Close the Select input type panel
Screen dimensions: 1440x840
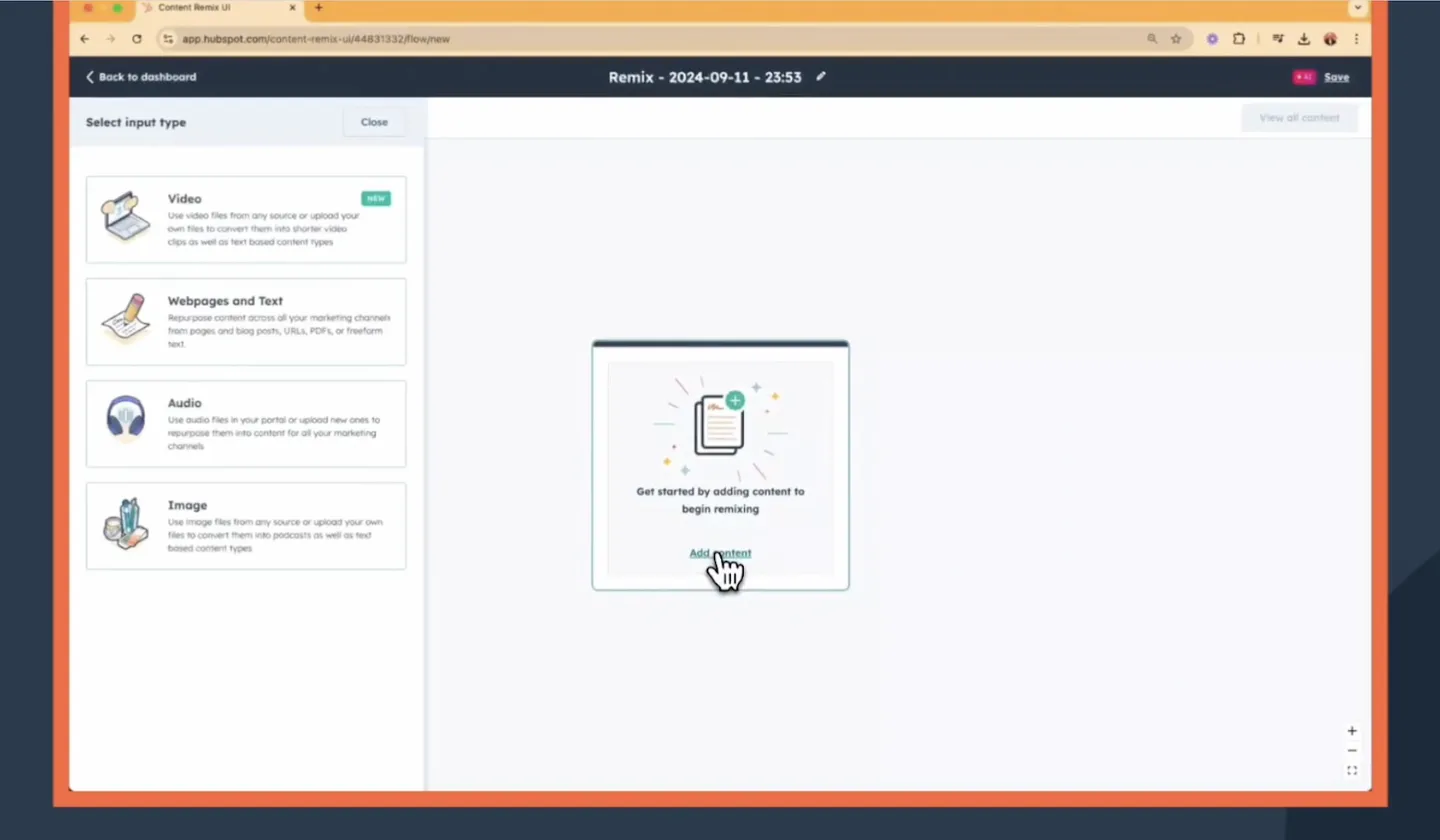click(x=374, y=122)
